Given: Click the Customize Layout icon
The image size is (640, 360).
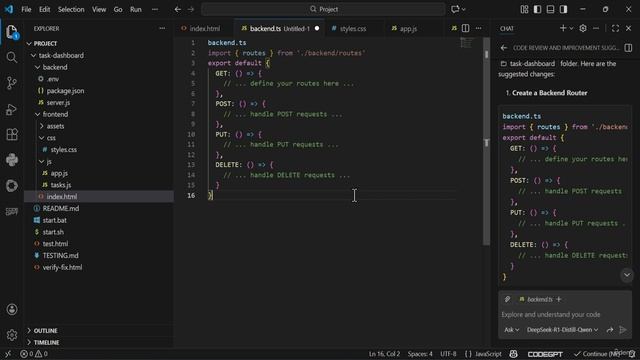Looking at the screenshot, I should tap(524, 9).
